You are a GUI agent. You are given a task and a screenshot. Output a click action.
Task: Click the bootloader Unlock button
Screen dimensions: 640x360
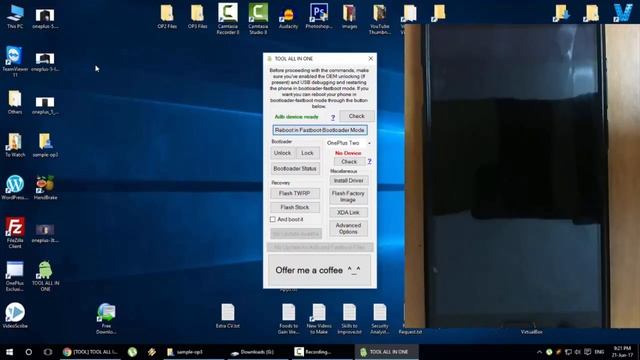coord(282,153)
